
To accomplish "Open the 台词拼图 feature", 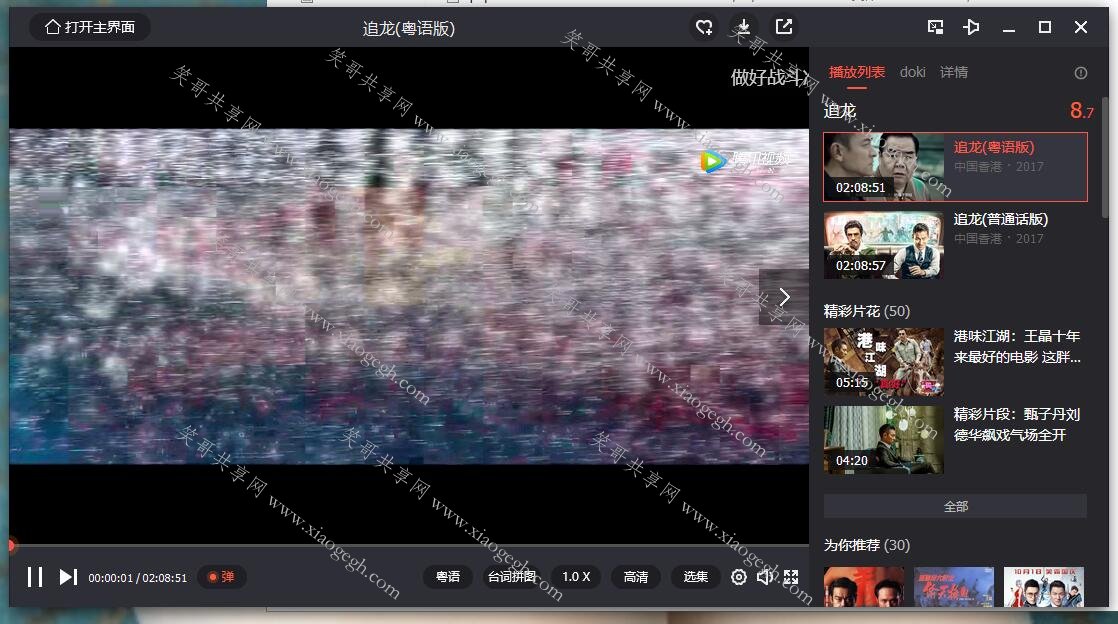I will (x=512, y=577).
